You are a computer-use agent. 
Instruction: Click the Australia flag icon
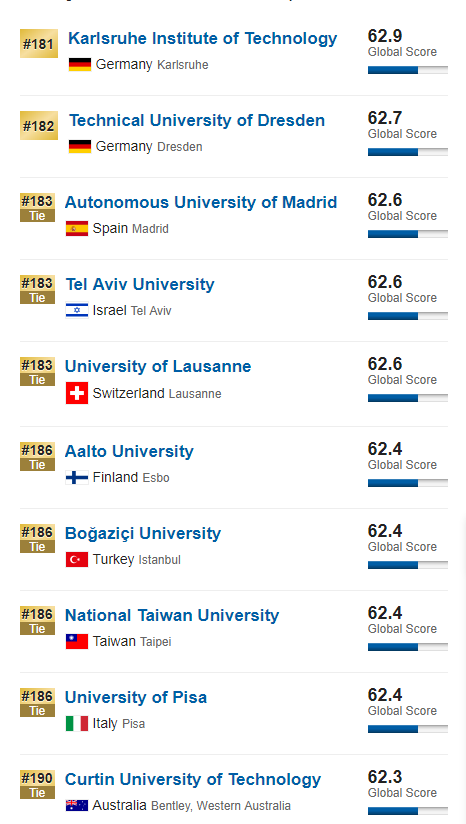tap(77, 805)
